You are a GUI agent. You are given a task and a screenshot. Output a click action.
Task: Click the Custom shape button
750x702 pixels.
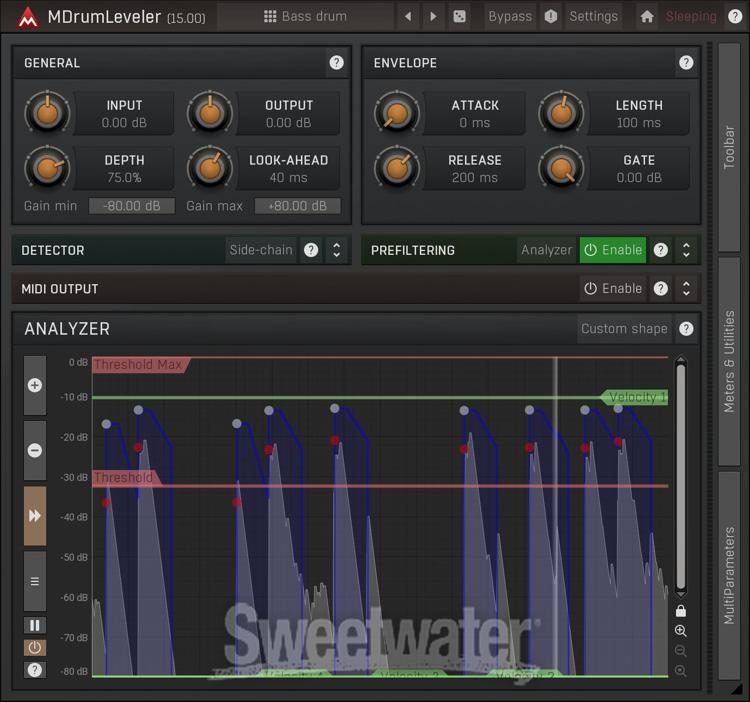point(624,329)
